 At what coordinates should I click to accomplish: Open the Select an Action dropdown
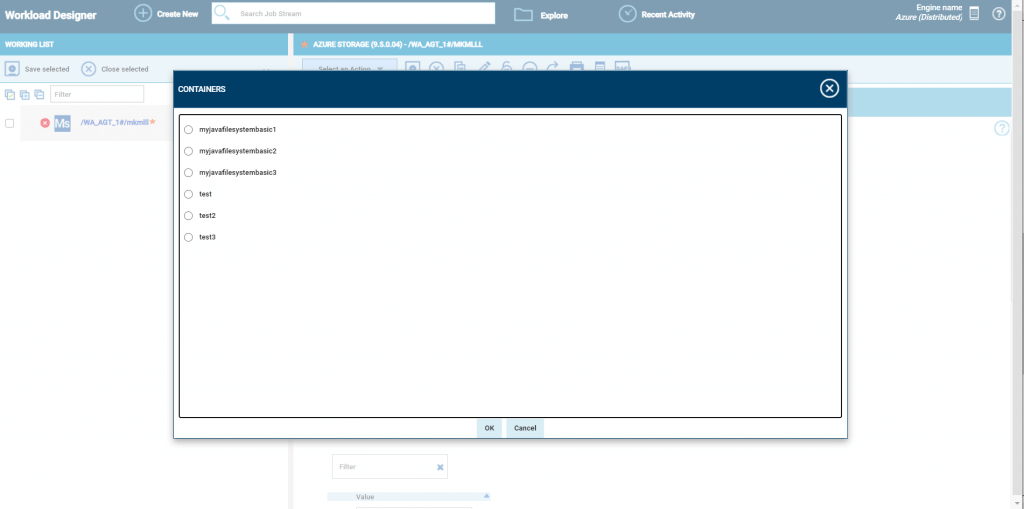click(x=349, y=65)
